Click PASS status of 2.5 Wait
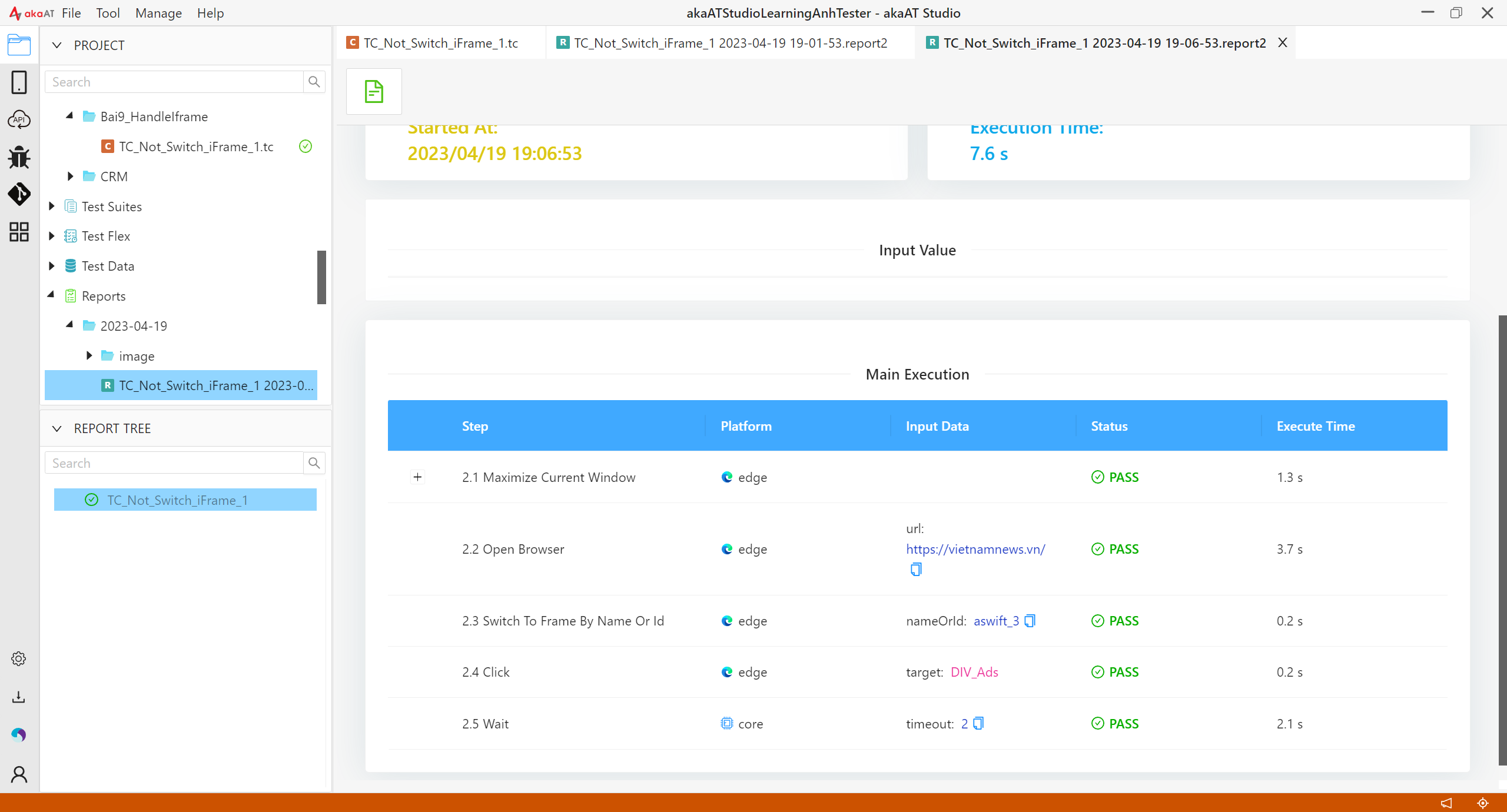This screenshot has width=1507, height=812. pyautogui.click(x=1115, y=724)
